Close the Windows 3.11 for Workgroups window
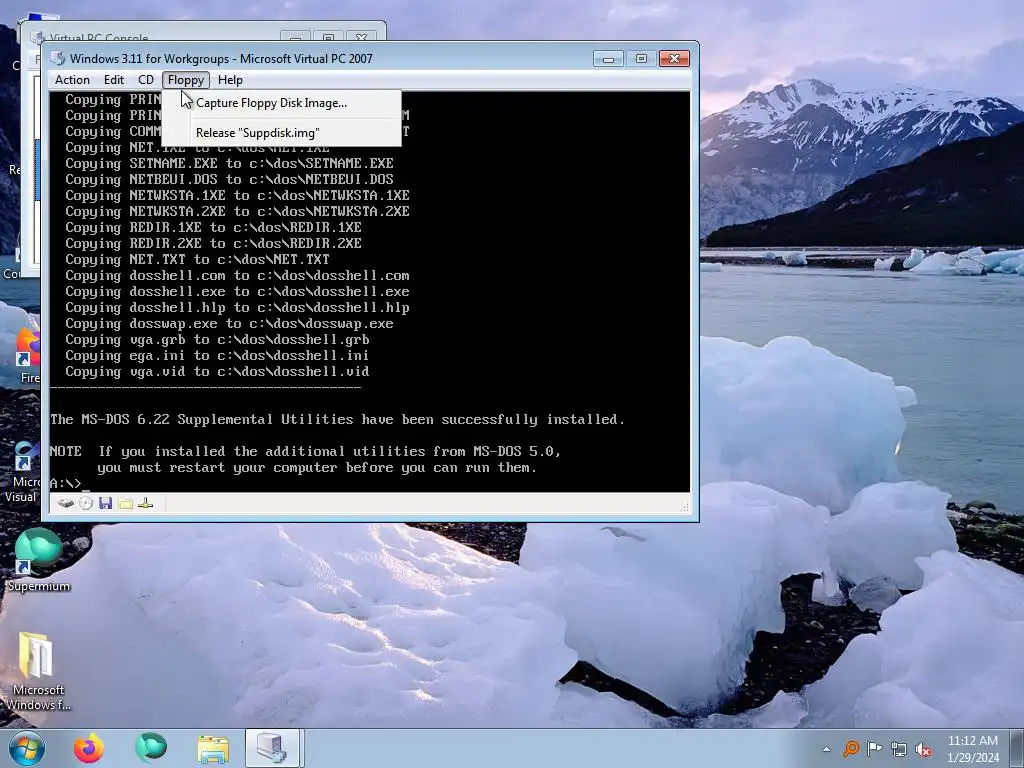Screen dimensions: 1024x768 tap(675, 59)
